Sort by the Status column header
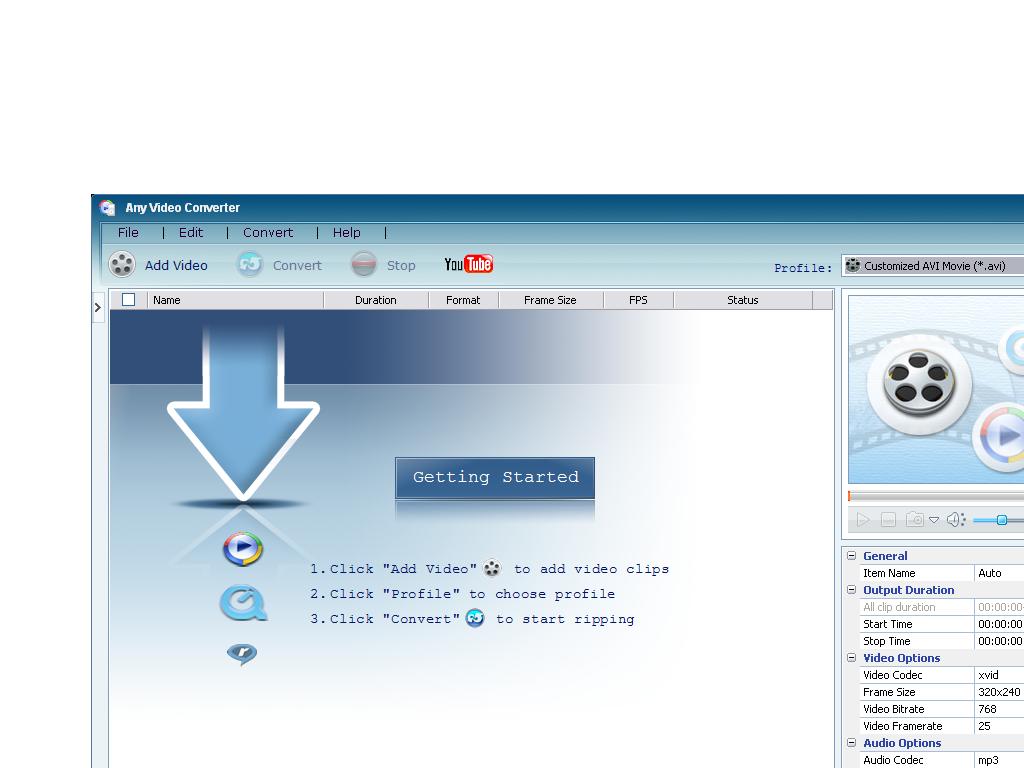Screen dimensions: 1024x768 click(x=743, y=300)
